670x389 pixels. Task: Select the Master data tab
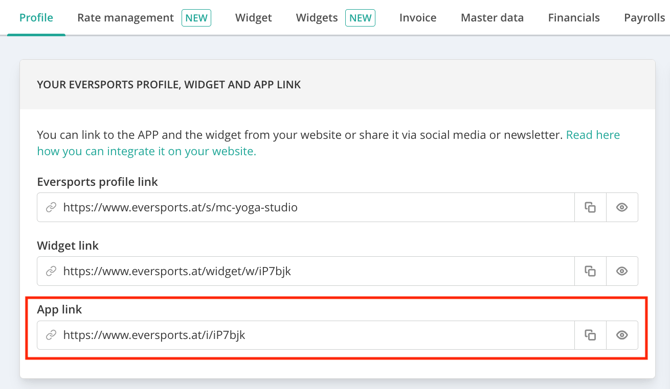[x=492, y=18]
